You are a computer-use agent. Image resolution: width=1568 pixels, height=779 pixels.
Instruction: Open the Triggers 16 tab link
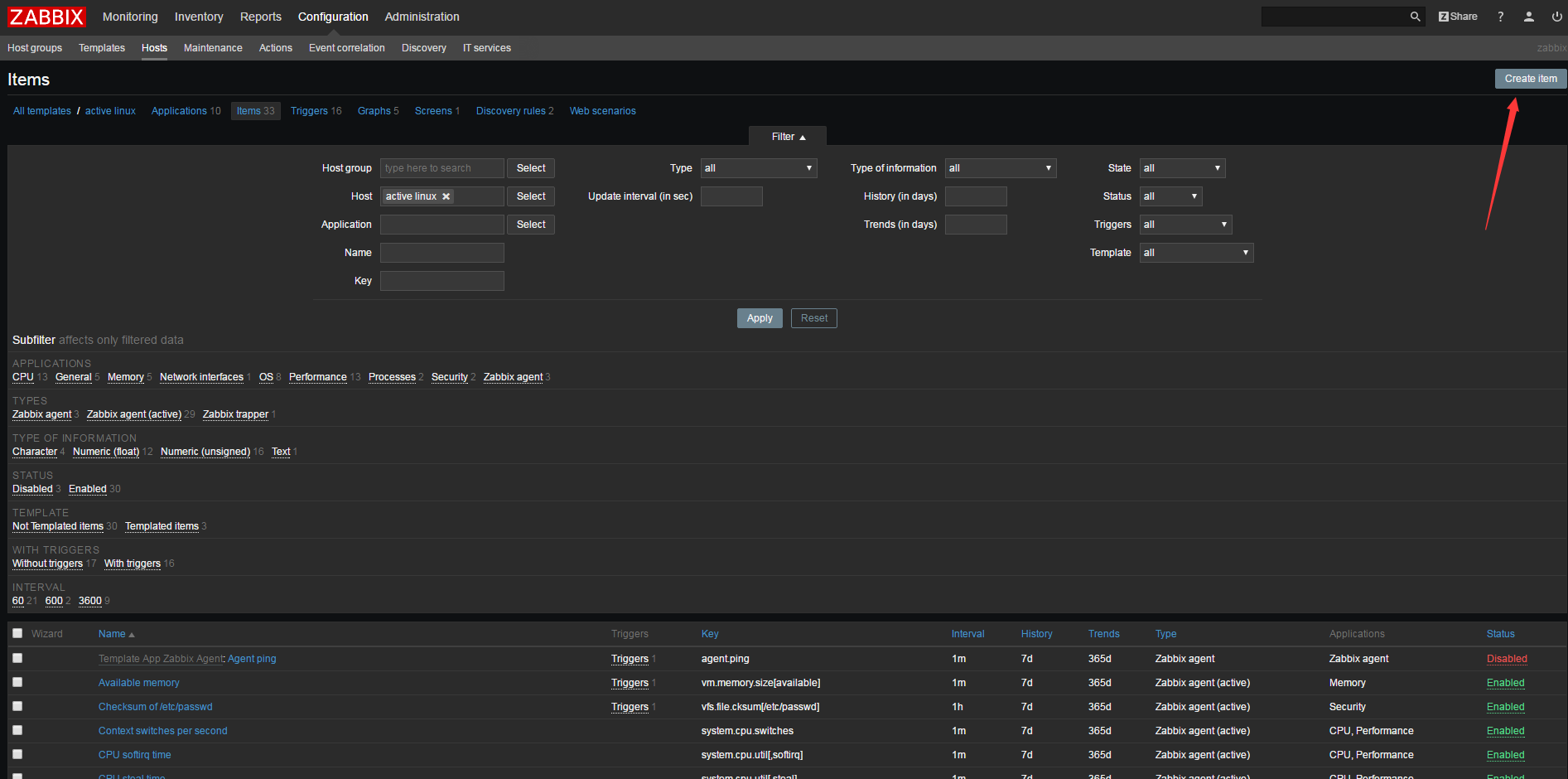click(316, 111)
